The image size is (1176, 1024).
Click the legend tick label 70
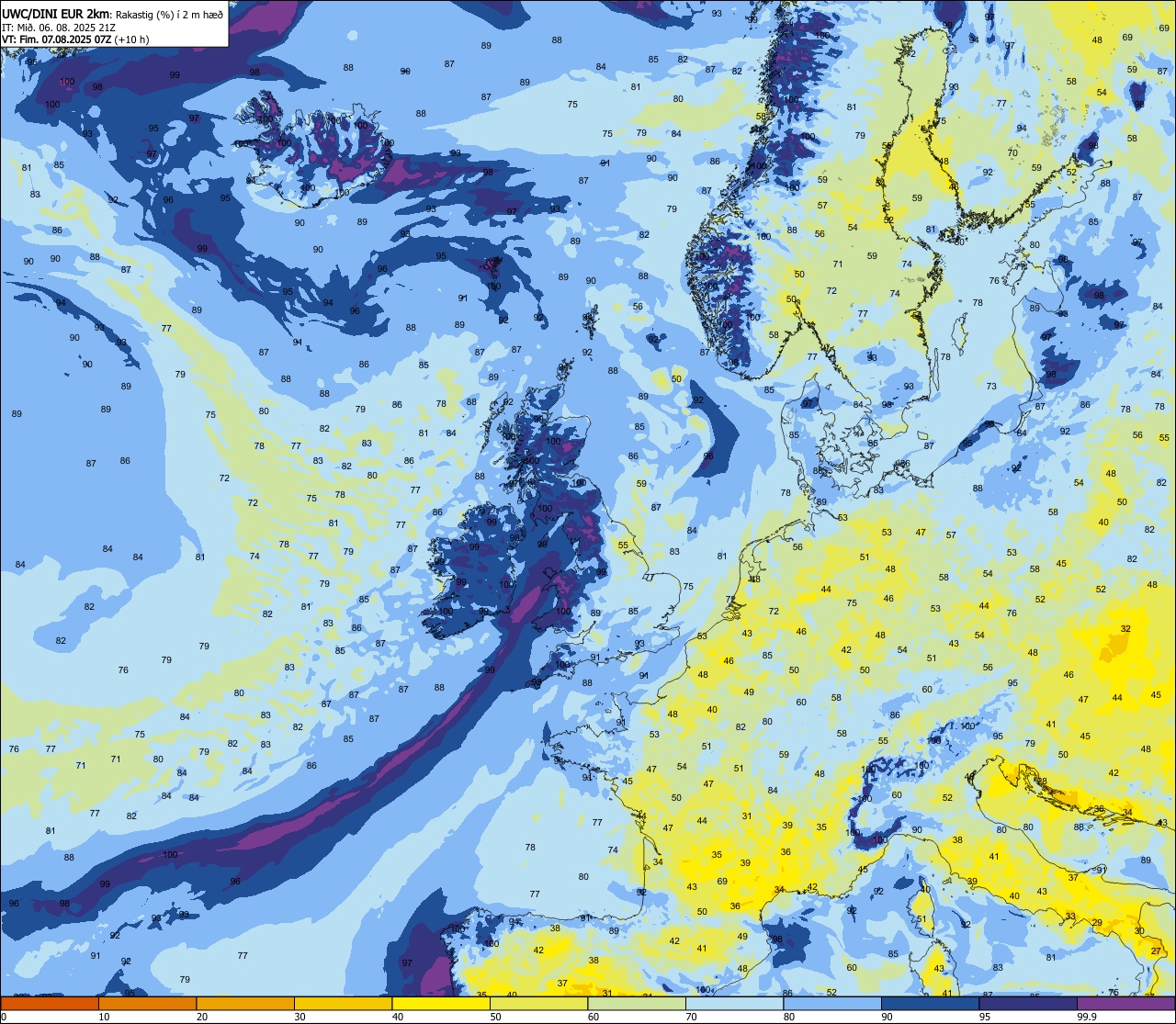tap(691, 1017)
